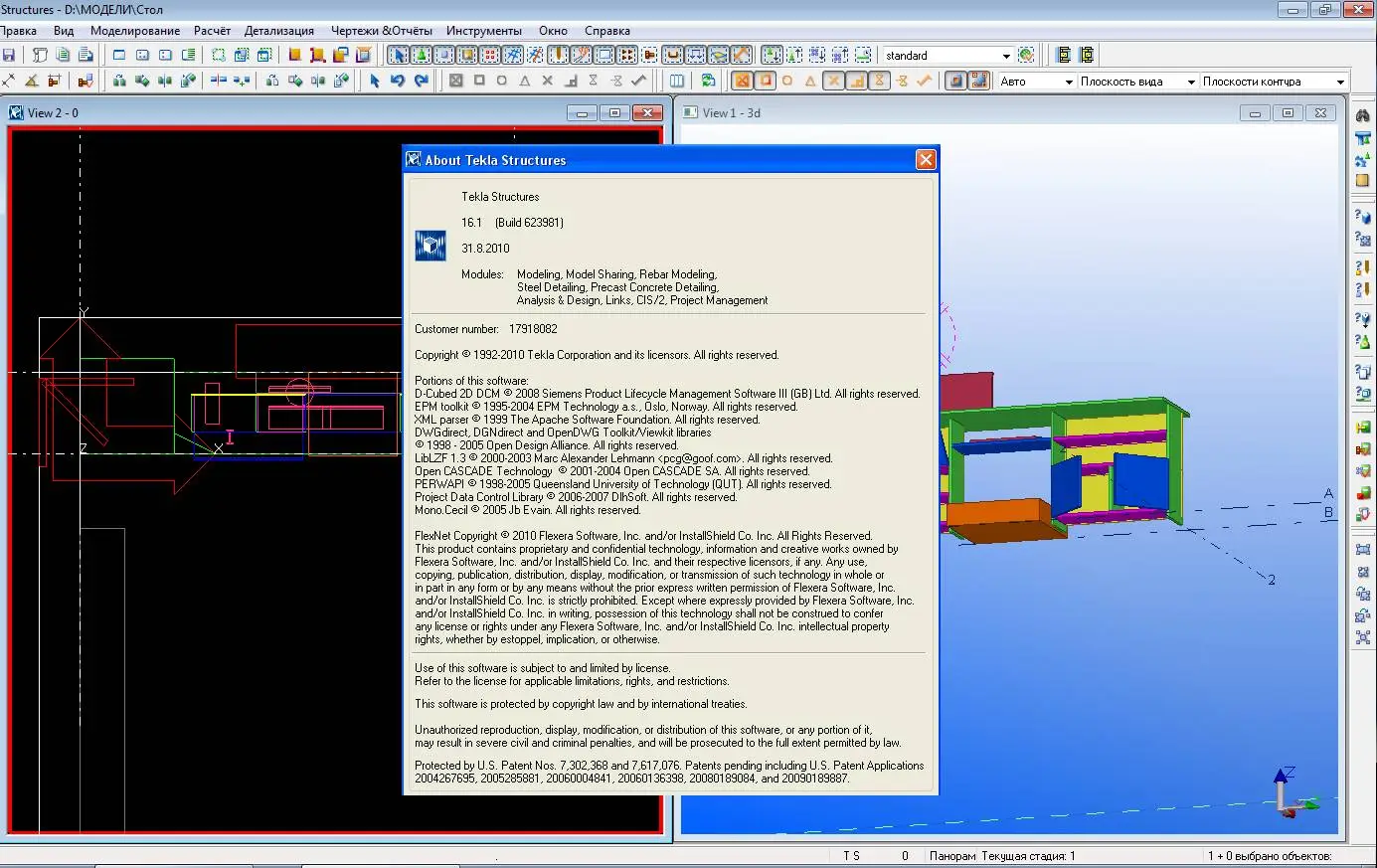Screen dimensions: 1377x868
Task: Toggle orange snap to center circle switch
Action: coord(787,81)
